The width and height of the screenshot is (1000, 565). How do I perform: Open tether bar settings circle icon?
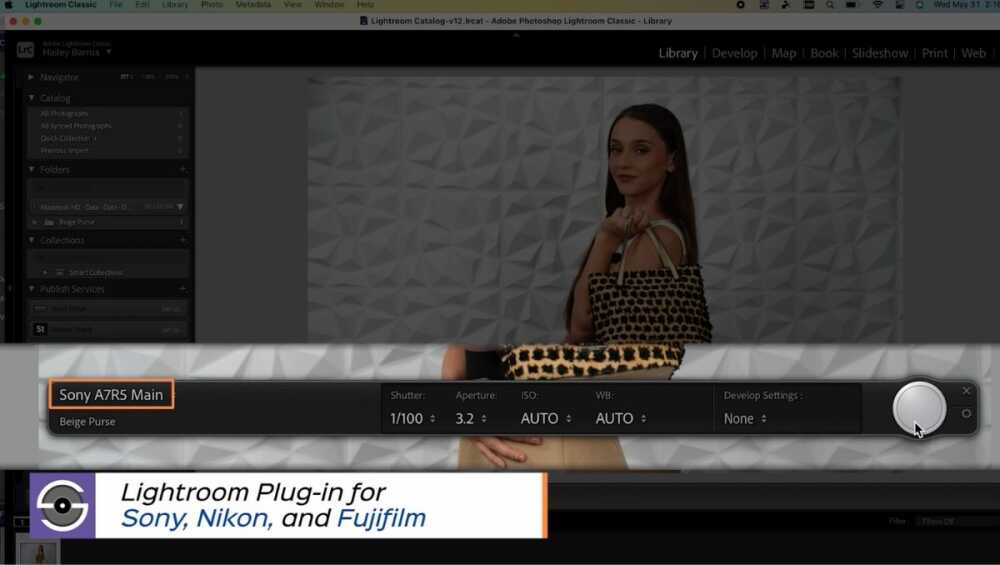(x=966, y=413)
